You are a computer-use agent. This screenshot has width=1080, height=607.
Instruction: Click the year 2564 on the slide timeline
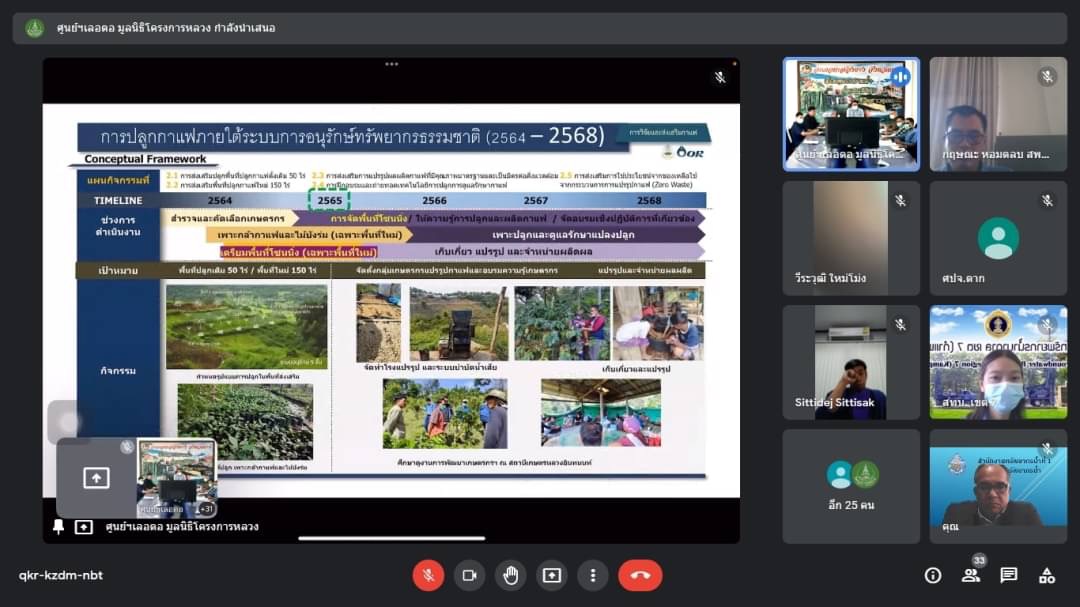tap(220, 200)
